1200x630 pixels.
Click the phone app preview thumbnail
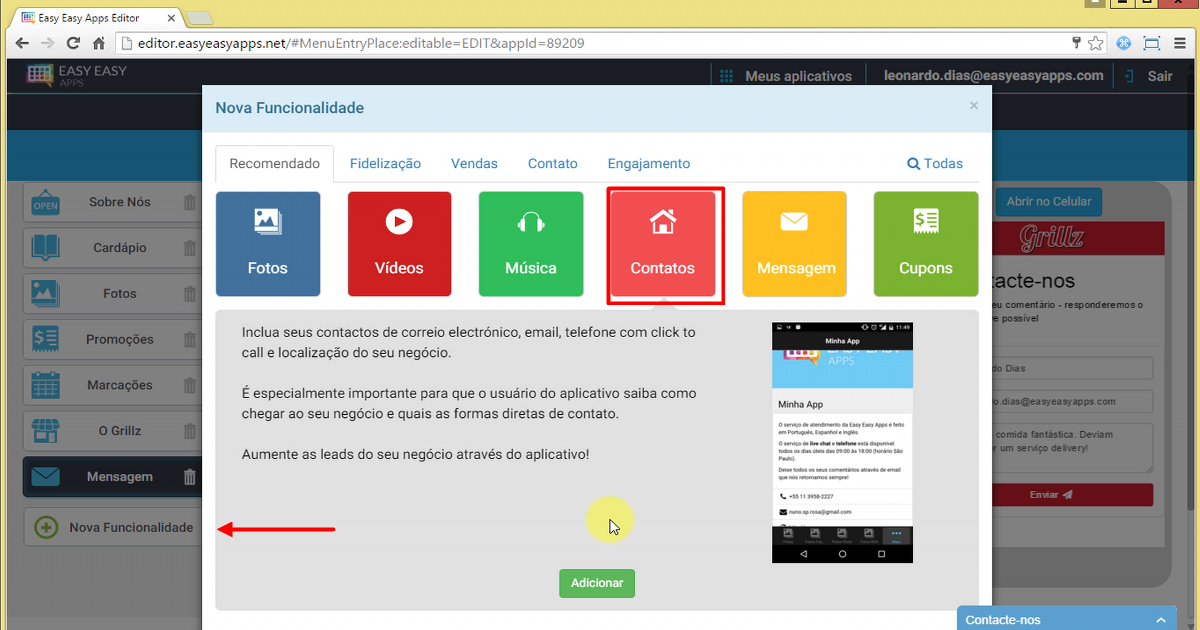(842, 440)
